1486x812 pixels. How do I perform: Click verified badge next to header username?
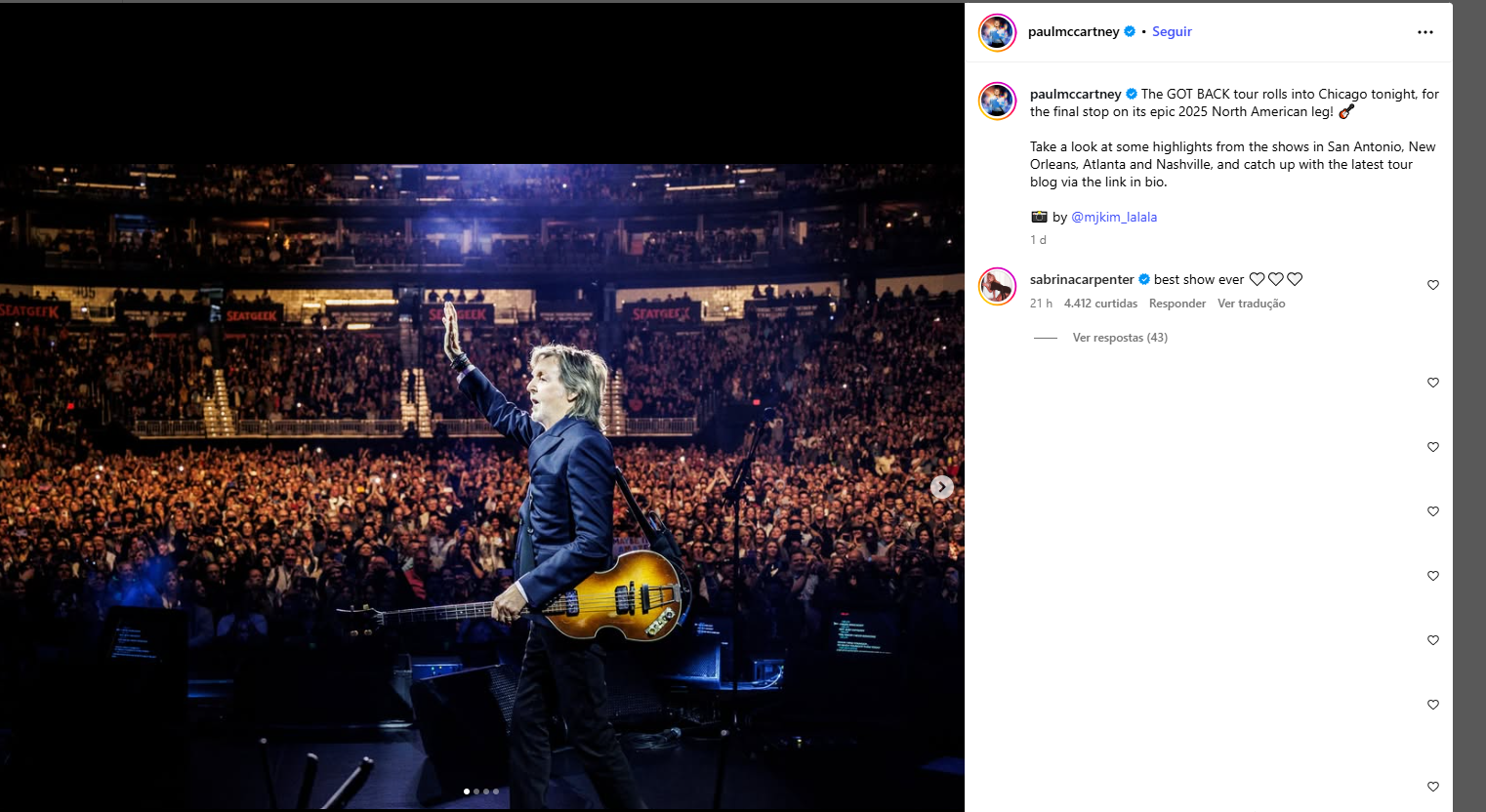1130,31
